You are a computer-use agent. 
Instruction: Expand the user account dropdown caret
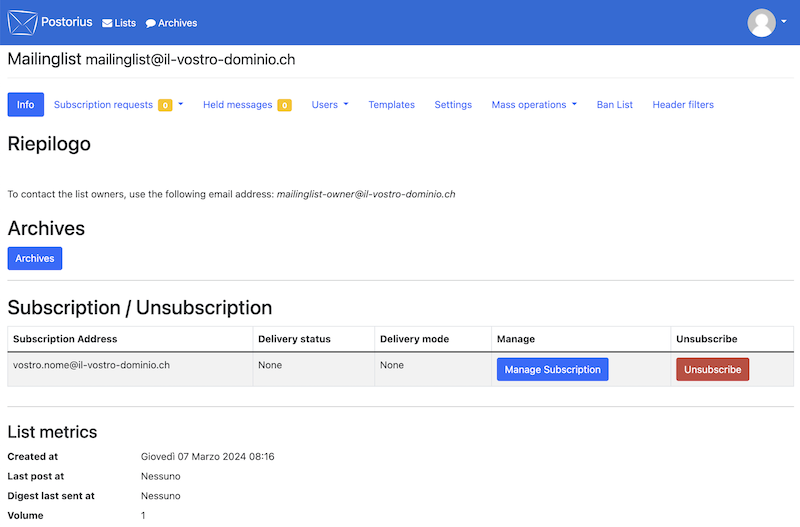click(x=784, y=21)
